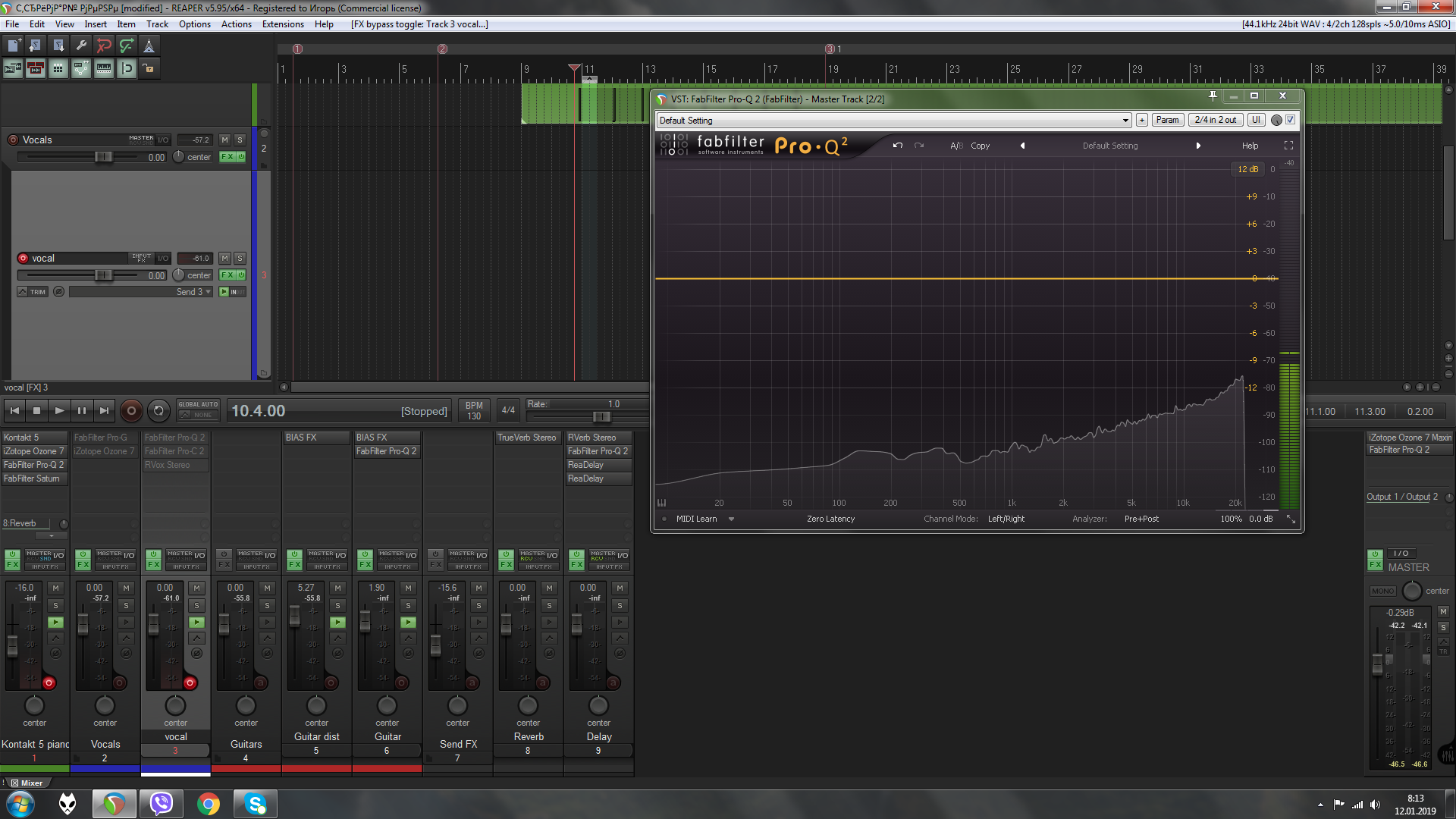Go to previous Pro-Q preset arrow
Image resolution: width=1456 pixels, height=819 pixels.
click(x=1022, y=146)
